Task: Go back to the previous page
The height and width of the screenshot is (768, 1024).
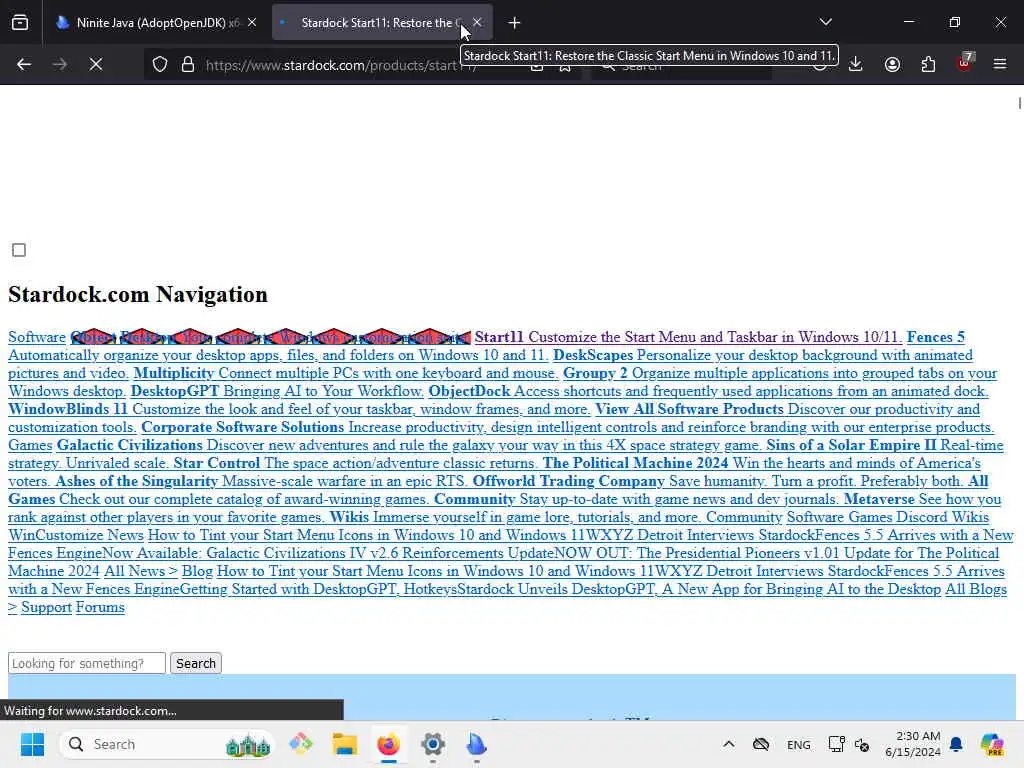Action: 24,64
